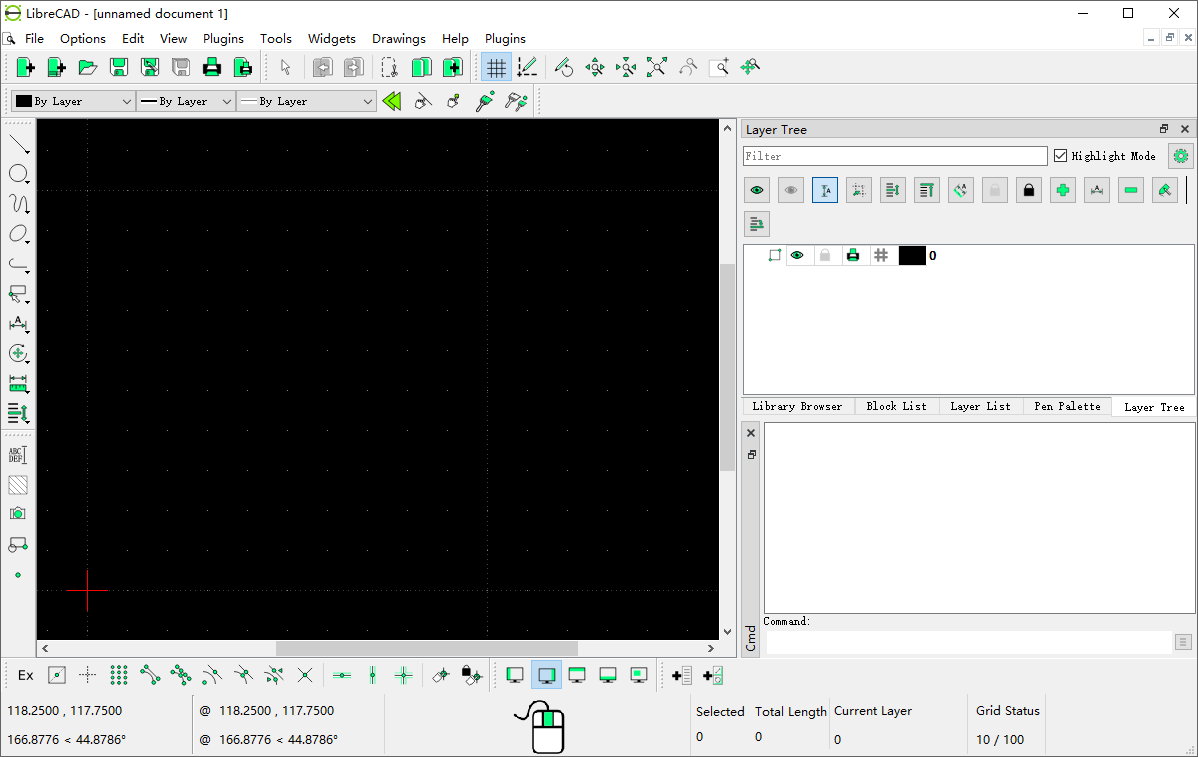This screenshot has width=1198, height=757.
Task: Select the Circle drawing tool
Action: tap(18, 174)
